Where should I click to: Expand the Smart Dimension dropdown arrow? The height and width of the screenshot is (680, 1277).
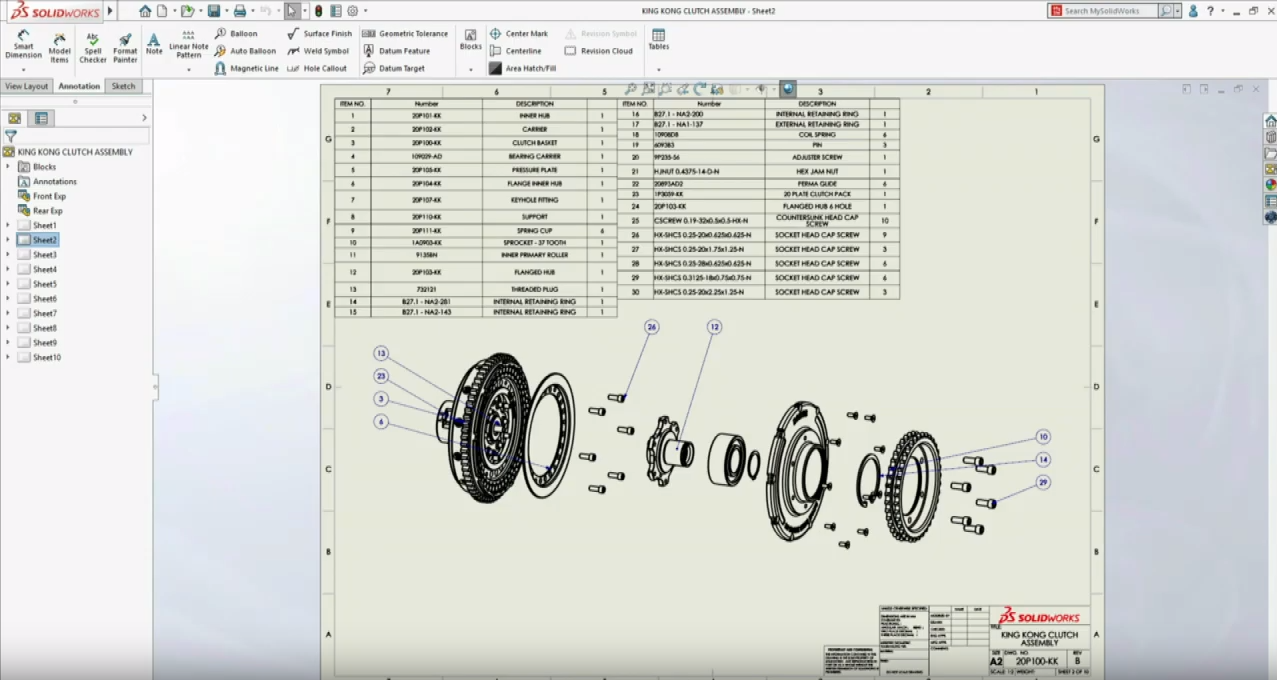click(x=23, y=69)
